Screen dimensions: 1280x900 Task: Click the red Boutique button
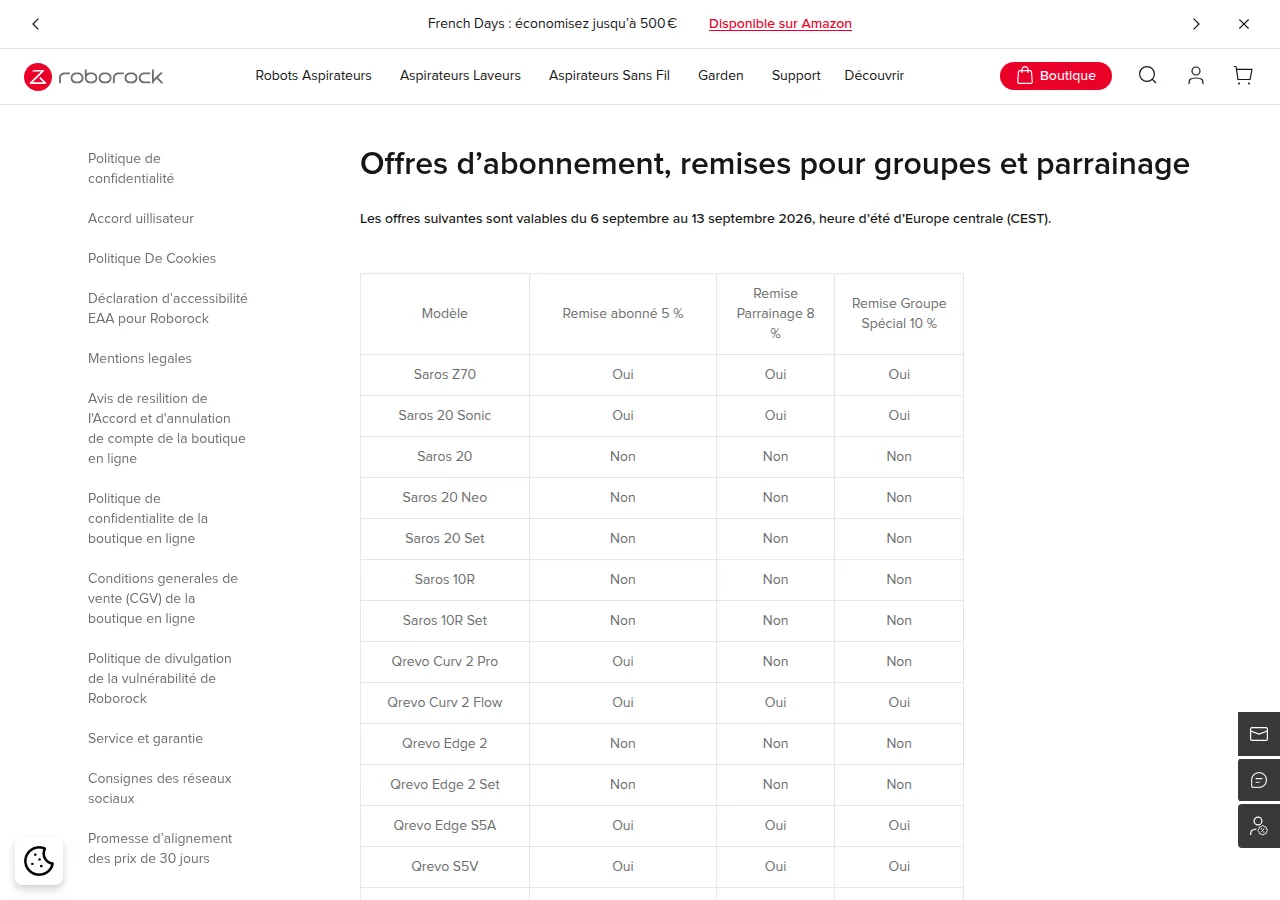click(x=1056, y=75)
